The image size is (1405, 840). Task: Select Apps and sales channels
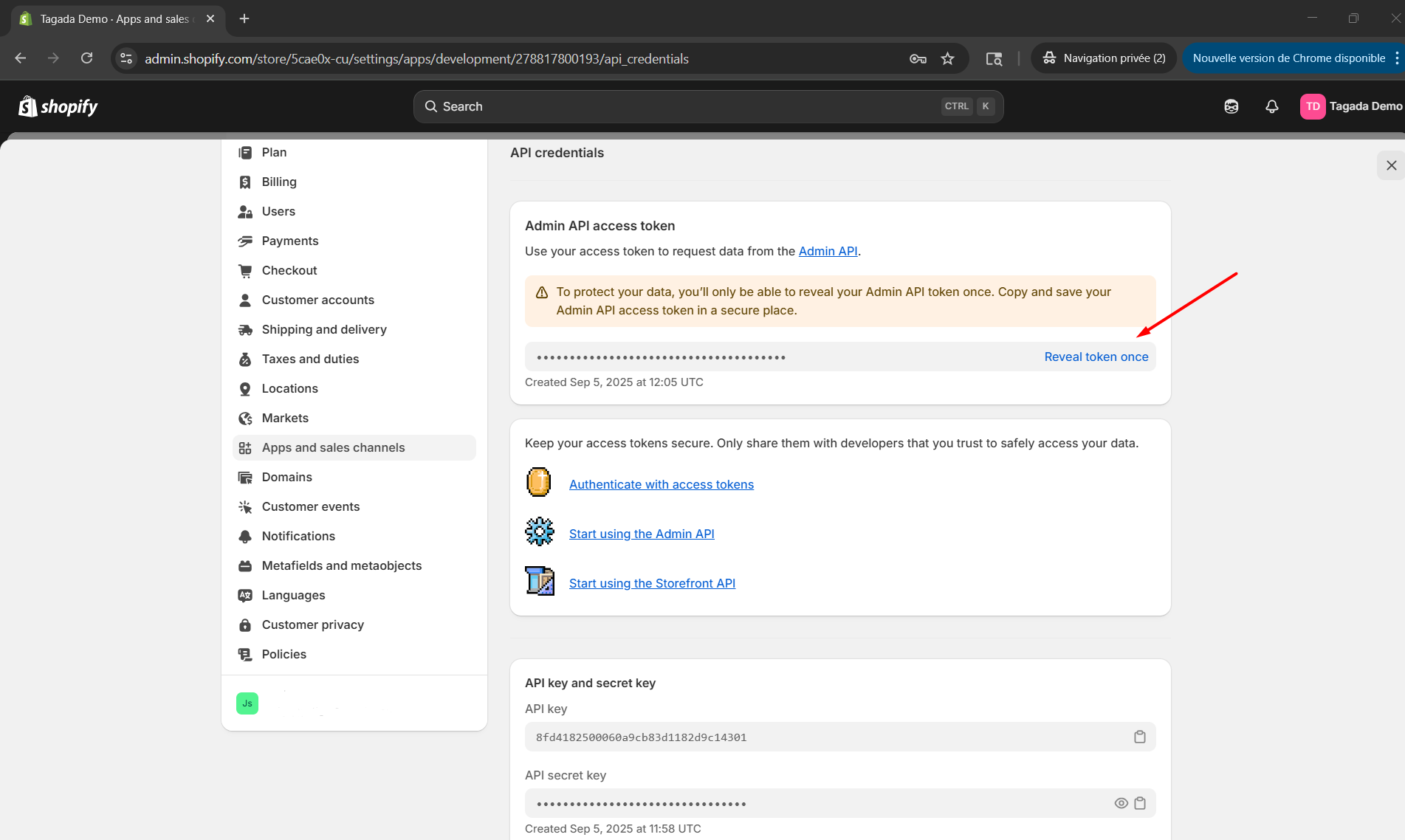pyautogui.click(x=354, y=447)
